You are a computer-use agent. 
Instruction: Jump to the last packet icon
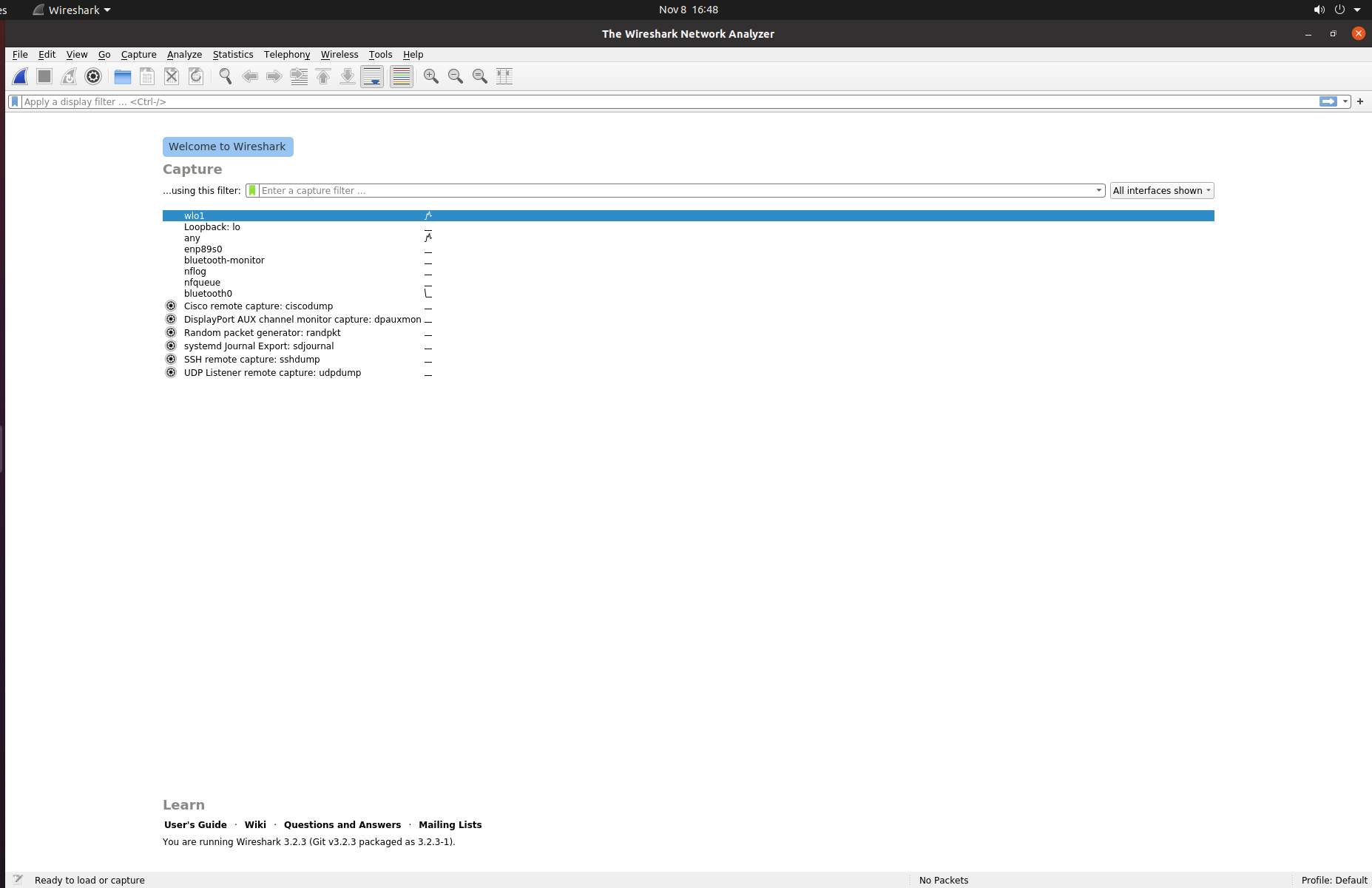pos(348,76)
